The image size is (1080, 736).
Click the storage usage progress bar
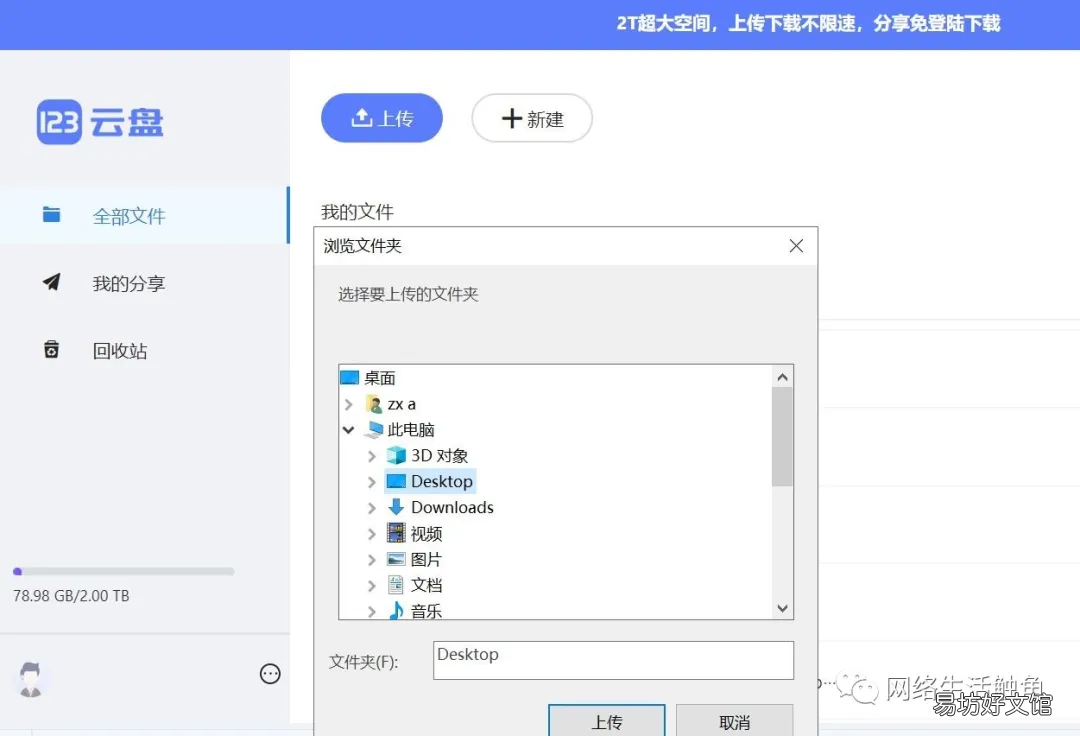pos(124,571)
